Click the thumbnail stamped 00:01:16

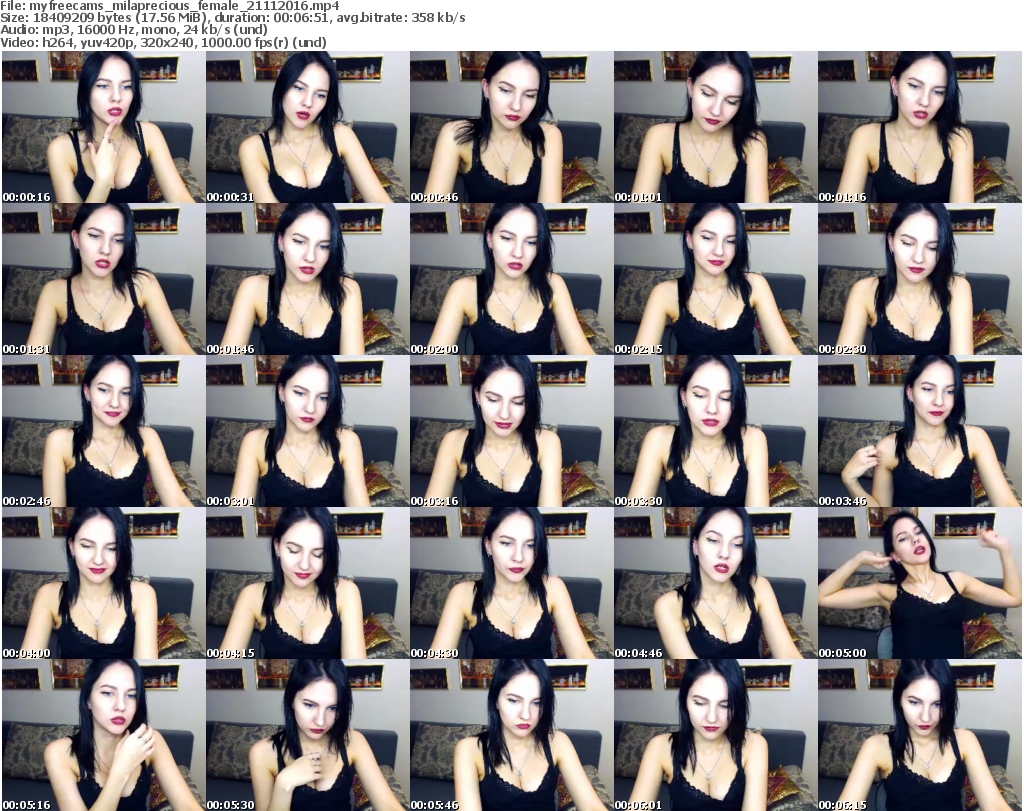(919, 127)
